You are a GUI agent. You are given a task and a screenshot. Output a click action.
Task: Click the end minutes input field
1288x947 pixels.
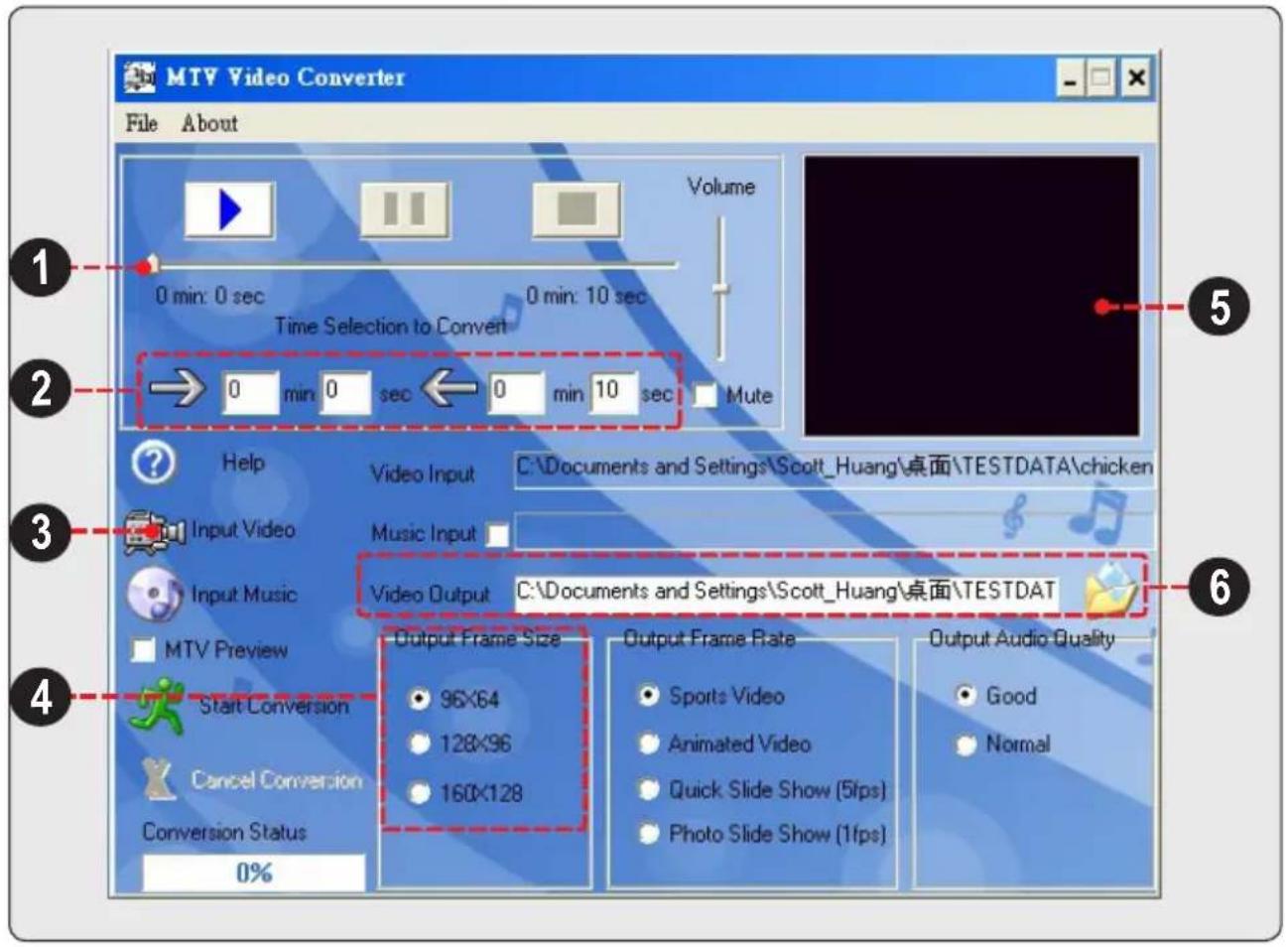coord(516,392)
